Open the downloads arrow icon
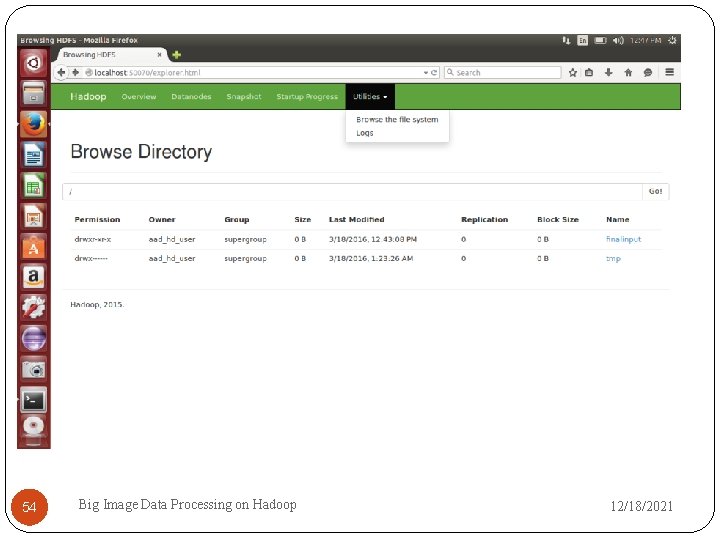This screenshot has width=720, height=540. tap(608, 73)
